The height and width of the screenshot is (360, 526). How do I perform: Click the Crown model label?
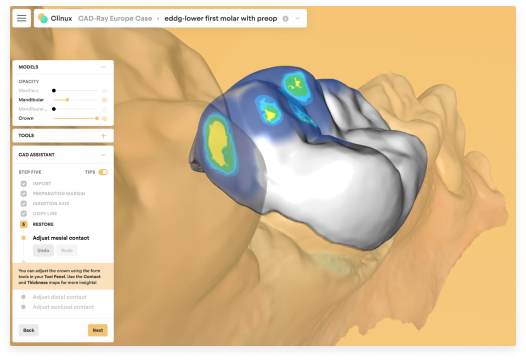pos(26,118)
